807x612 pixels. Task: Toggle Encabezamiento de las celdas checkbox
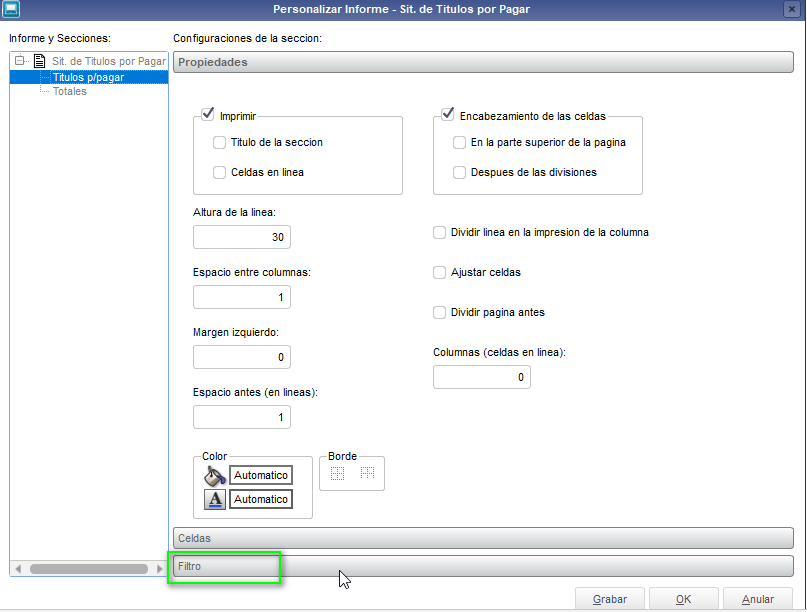coord(447,114)
